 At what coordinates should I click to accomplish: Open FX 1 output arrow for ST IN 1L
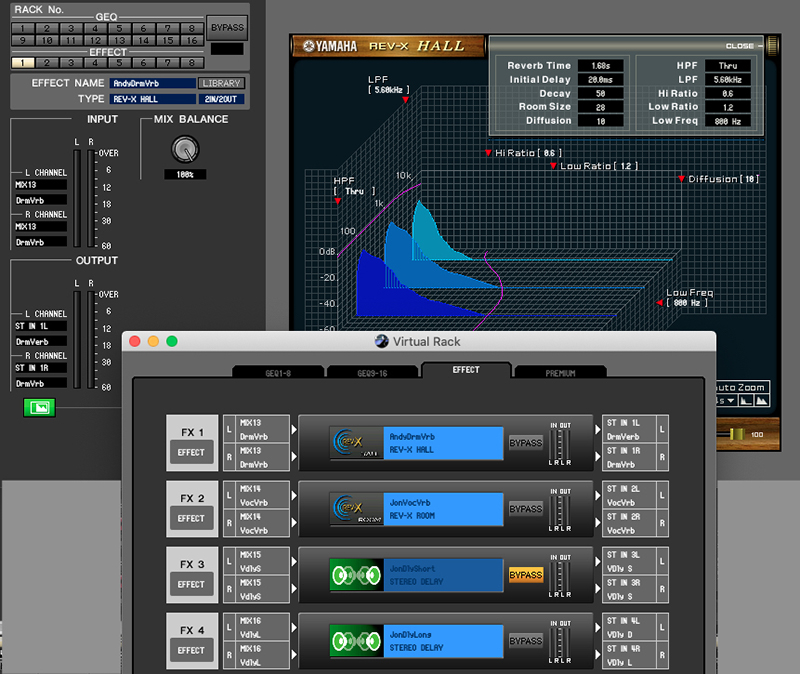click(x=597, y=430)
